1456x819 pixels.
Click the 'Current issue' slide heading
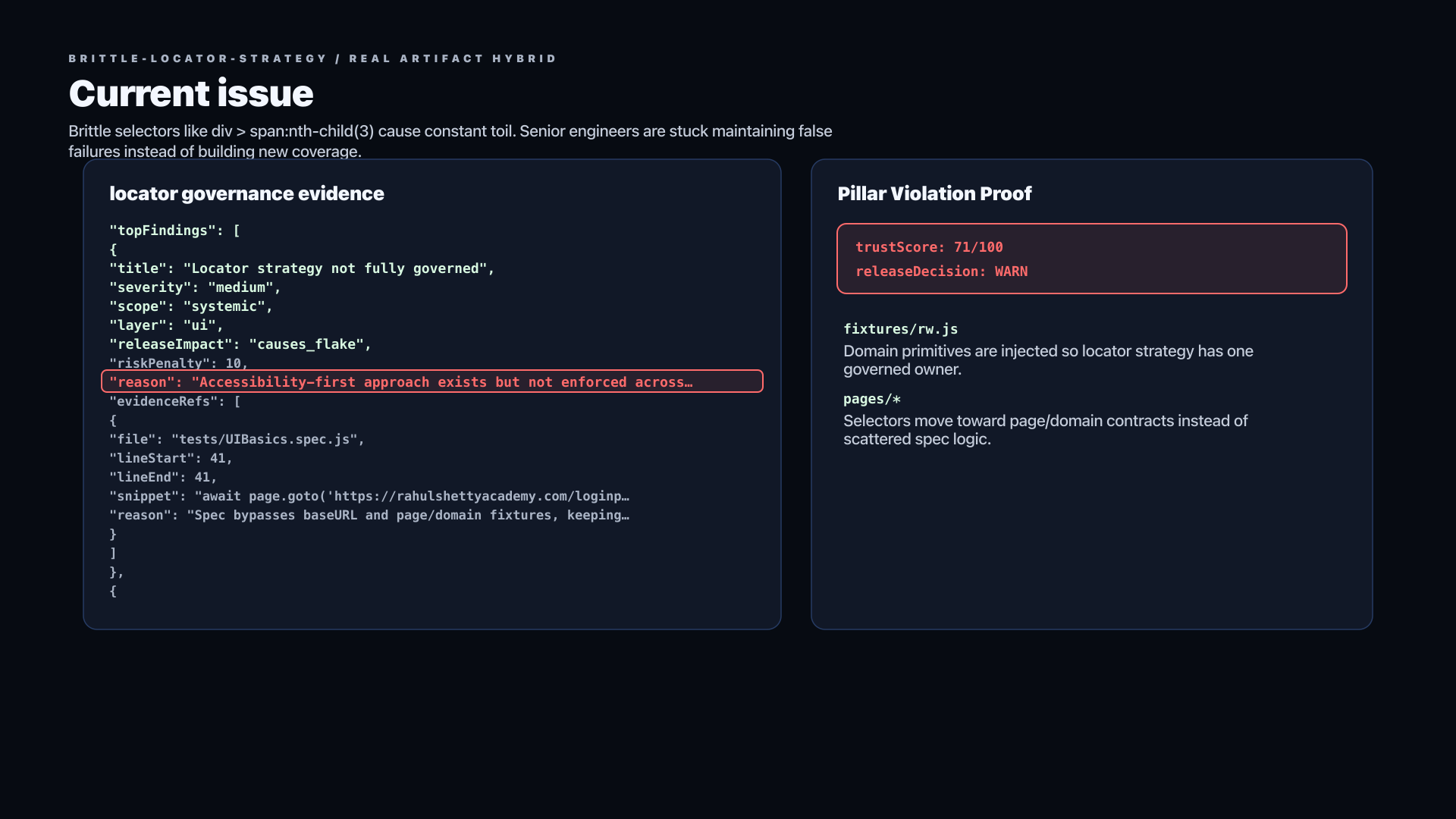[x=190, y=93]
